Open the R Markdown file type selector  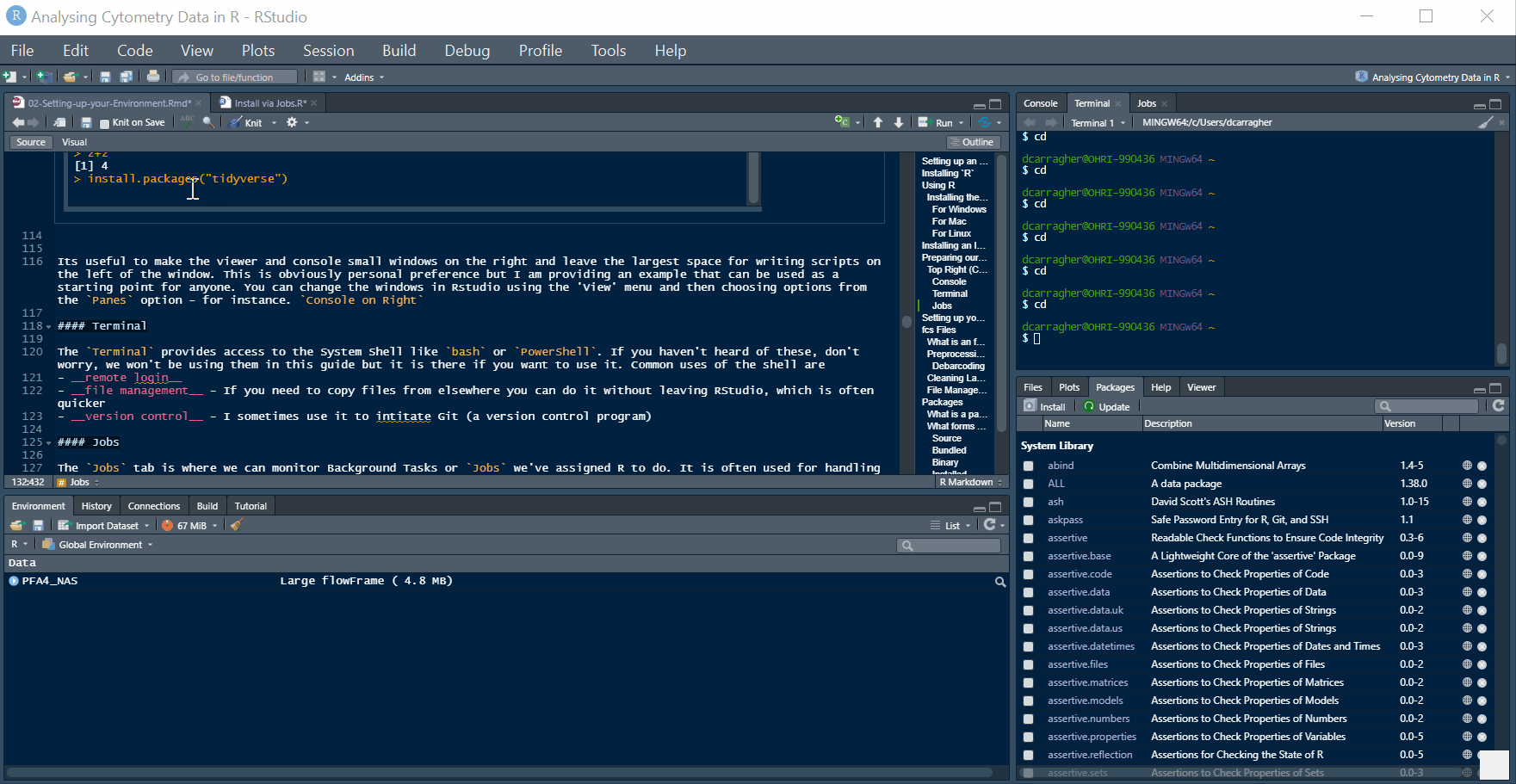pos(970,482)
